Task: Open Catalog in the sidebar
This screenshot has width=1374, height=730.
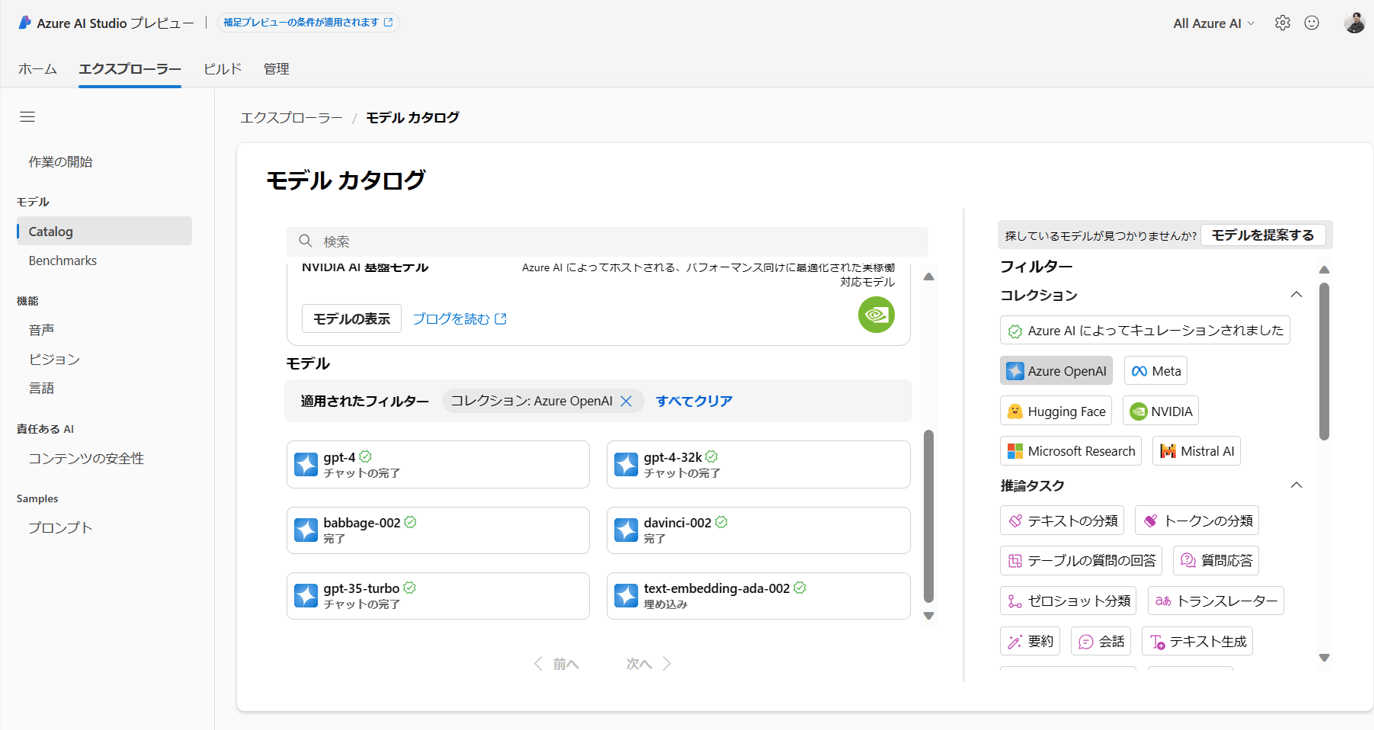Action: (x=104, y=231)
